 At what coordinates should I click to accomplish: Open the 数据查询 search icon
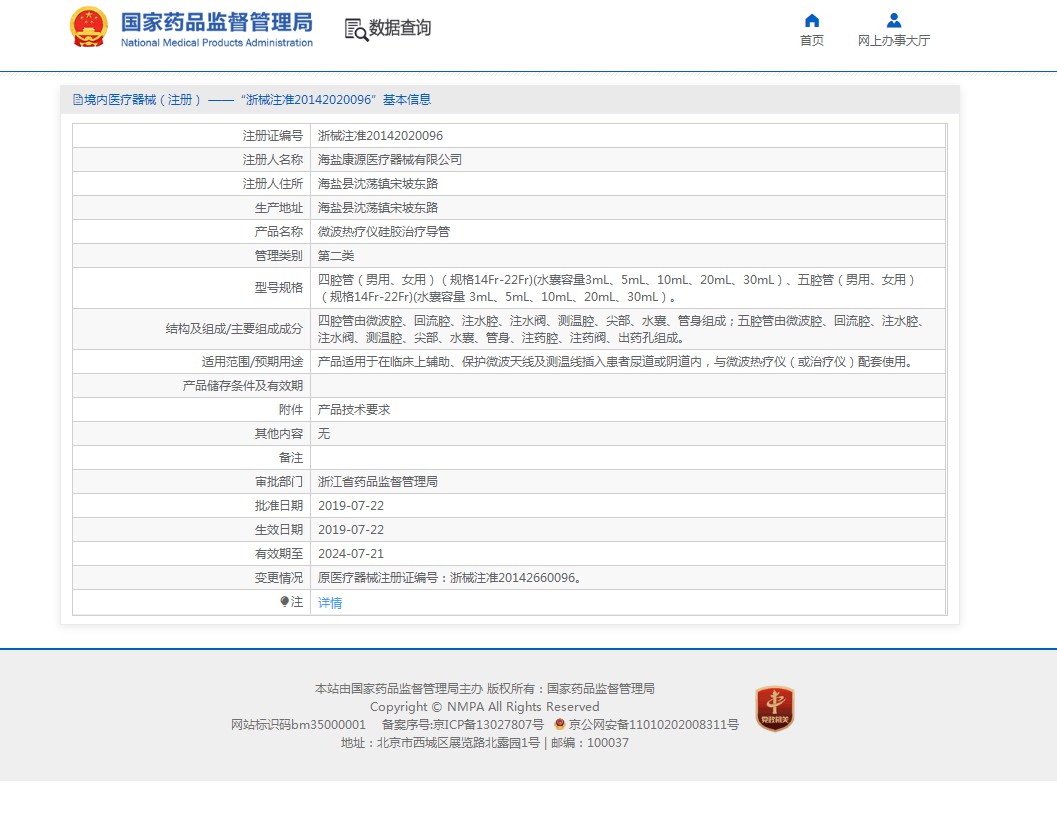point(356,29)
